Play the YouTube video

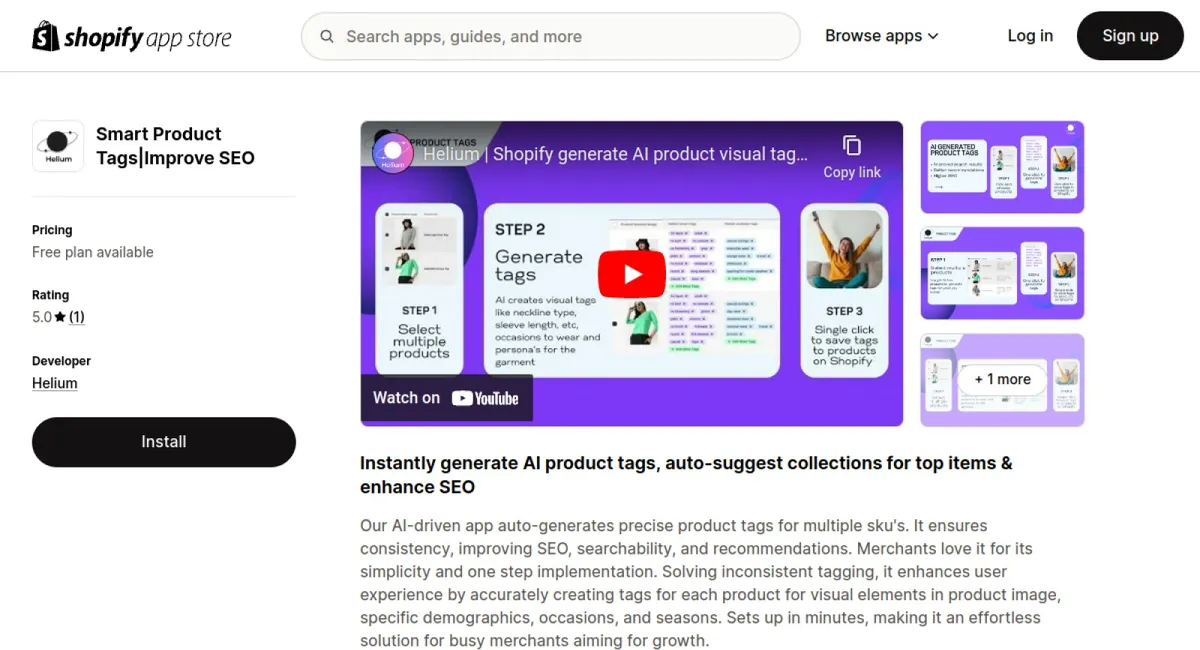pyautogui.click(x=632, y=273)
